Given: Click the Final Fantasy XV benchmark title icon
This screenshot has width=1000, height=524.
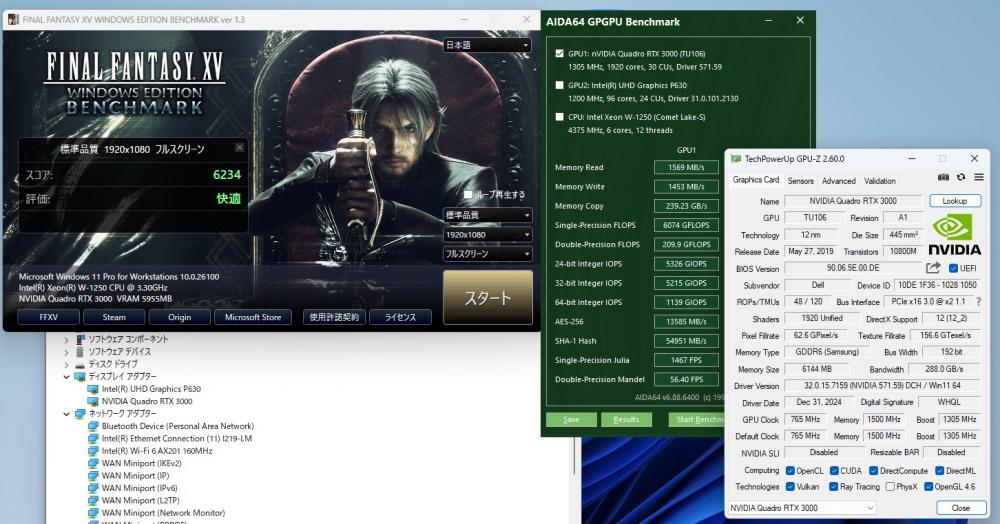Looking at the screenshot, I should coord(13,19).
